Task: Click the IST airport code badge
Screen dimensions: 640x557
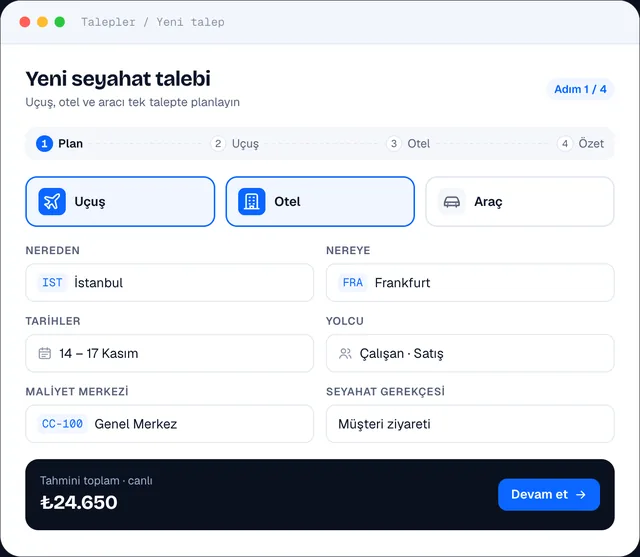Action: tap(52, 282)
